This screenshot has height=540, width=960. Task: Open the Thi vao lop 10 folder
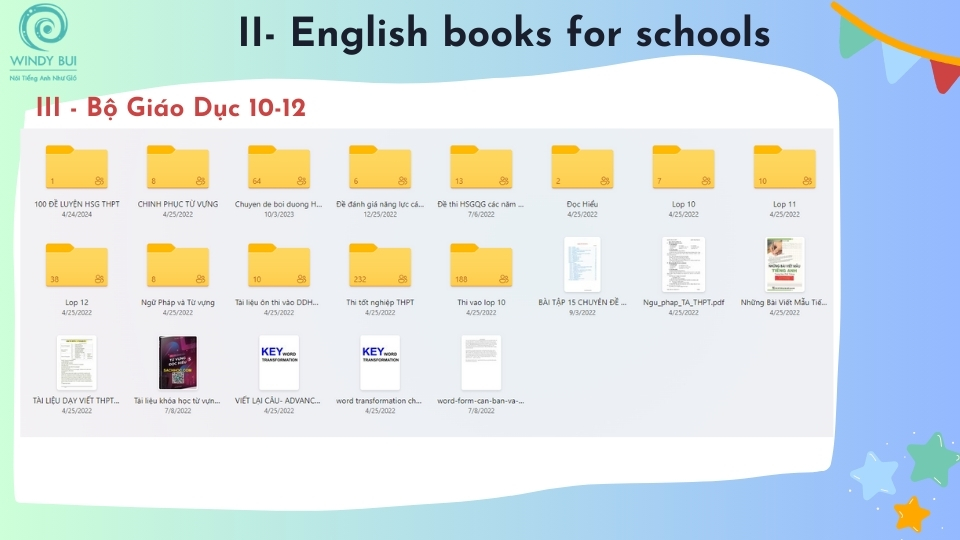(481, 266)
